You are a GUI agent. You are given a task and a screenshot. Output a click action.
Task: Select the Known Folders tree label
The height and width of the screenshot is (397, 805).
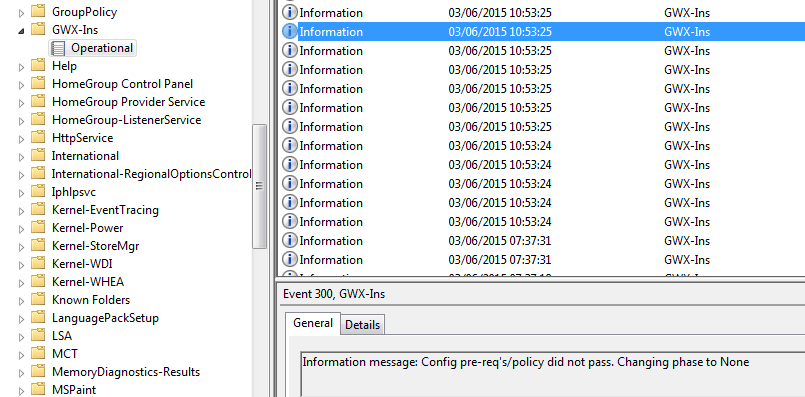(x=91, y=299)
